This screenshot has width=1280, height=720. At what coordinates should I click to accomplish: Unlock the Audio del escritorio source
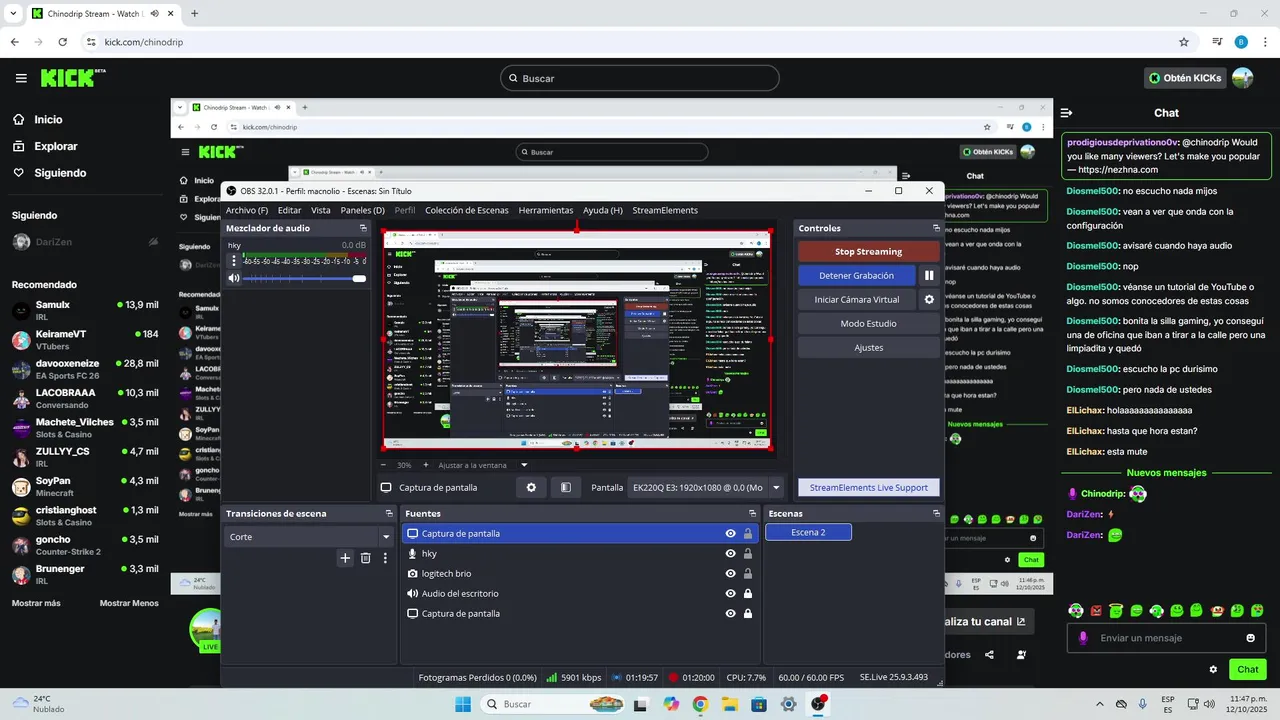pyautogui.click(x=748, y=594)
